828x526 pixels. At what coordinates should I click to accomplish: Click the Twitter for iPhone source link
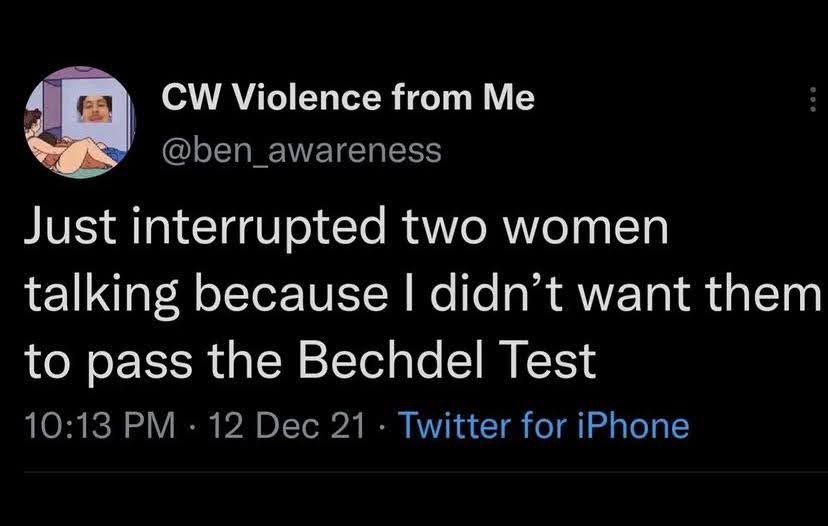click(x=544, y=426)
